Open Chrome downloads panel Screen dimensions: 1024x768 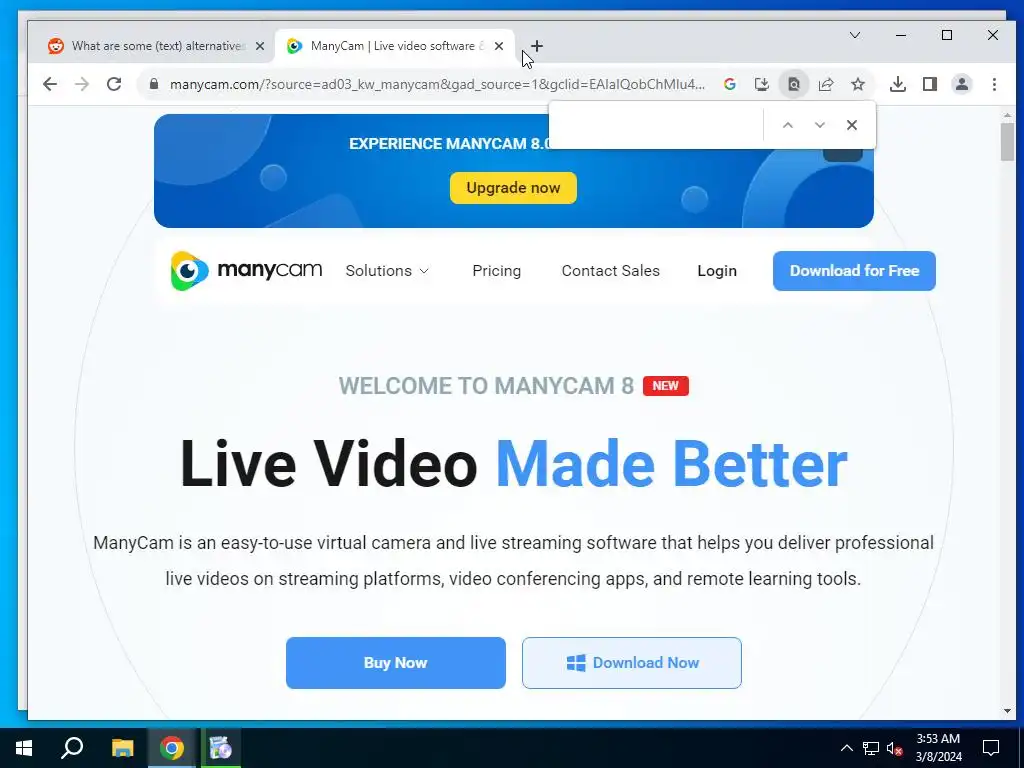click(898, 84)
